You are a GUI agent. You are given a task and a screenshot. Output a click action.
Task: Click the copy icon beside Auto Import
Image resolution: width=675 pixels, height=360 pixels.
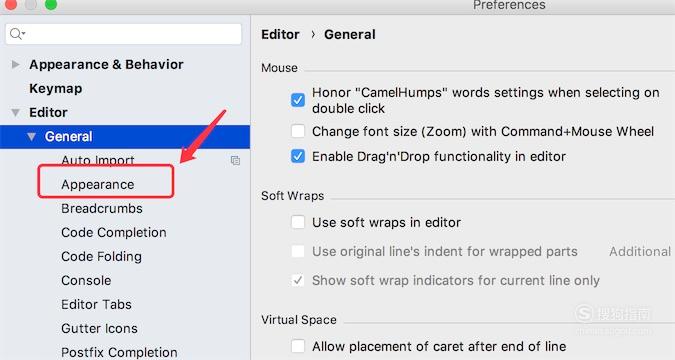[x=235, y=161]
